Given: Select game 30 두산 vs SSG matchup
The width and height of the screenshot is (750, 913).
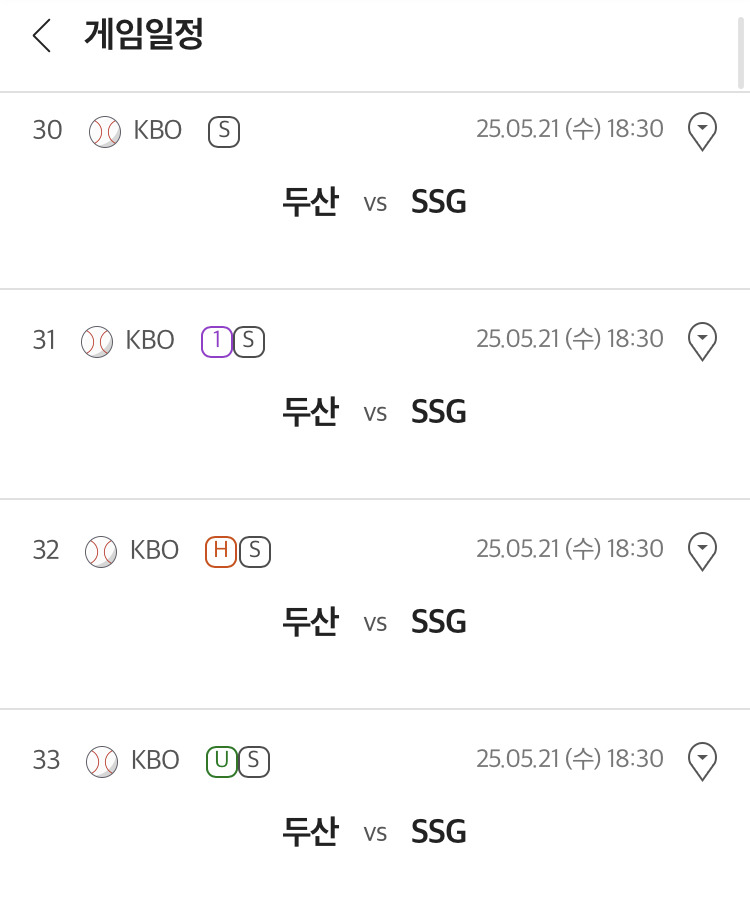Looking at the screenshot, I should (374, 202).
